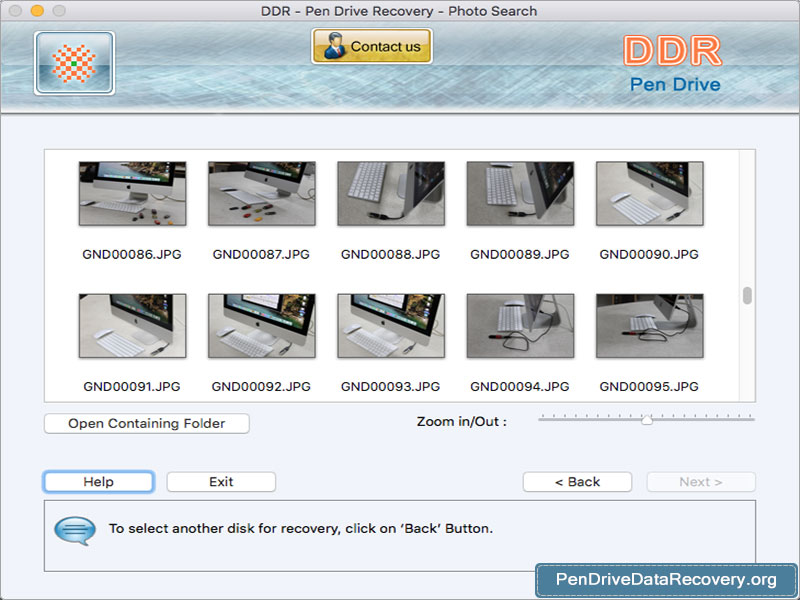The image size is (800, 600).
Task: Open the Help dialog
Action: [98, 482]
